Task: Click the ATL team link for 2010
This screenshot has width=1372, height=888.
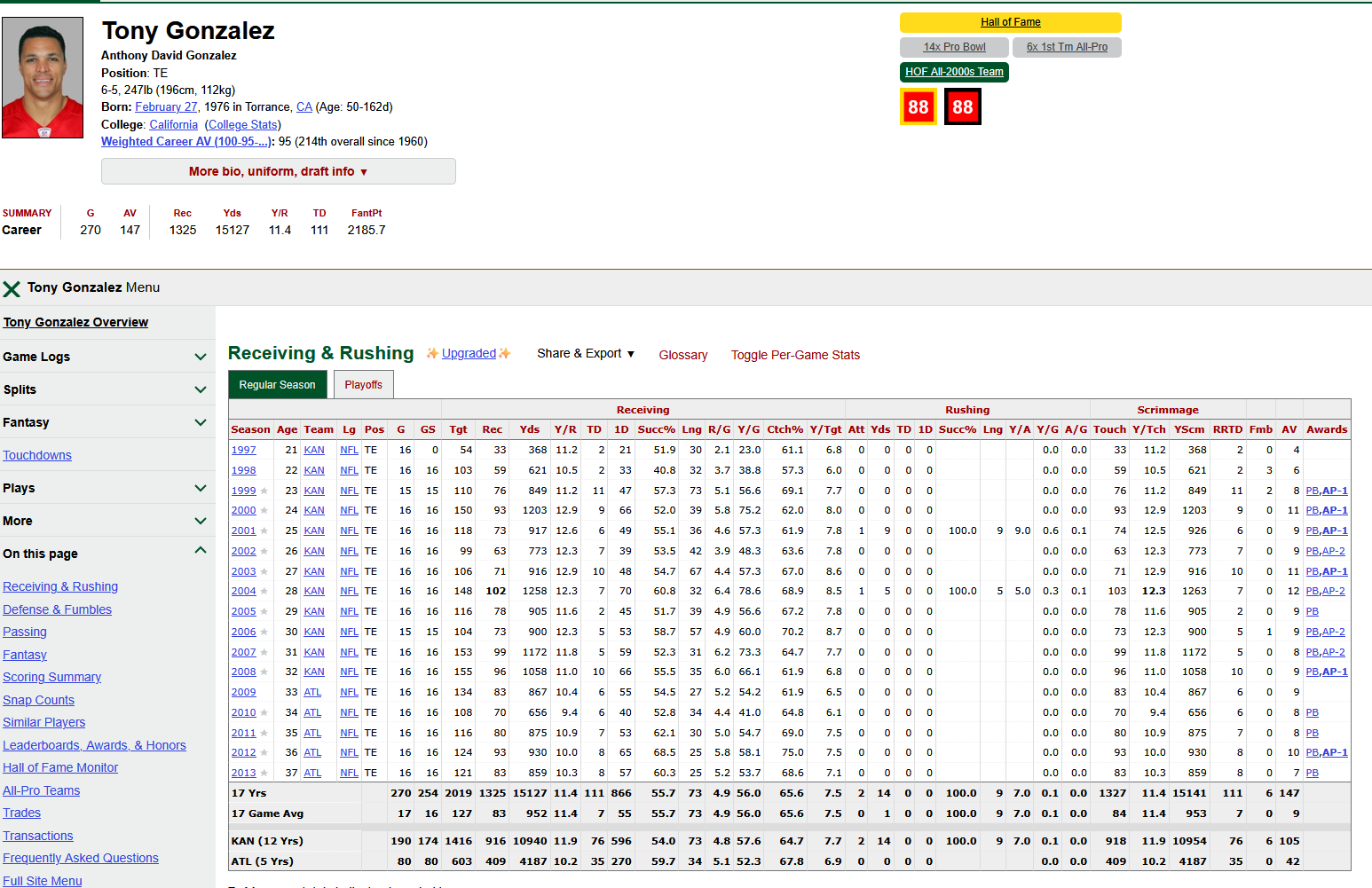Action: pyautogui.click(x=312, y=712)
